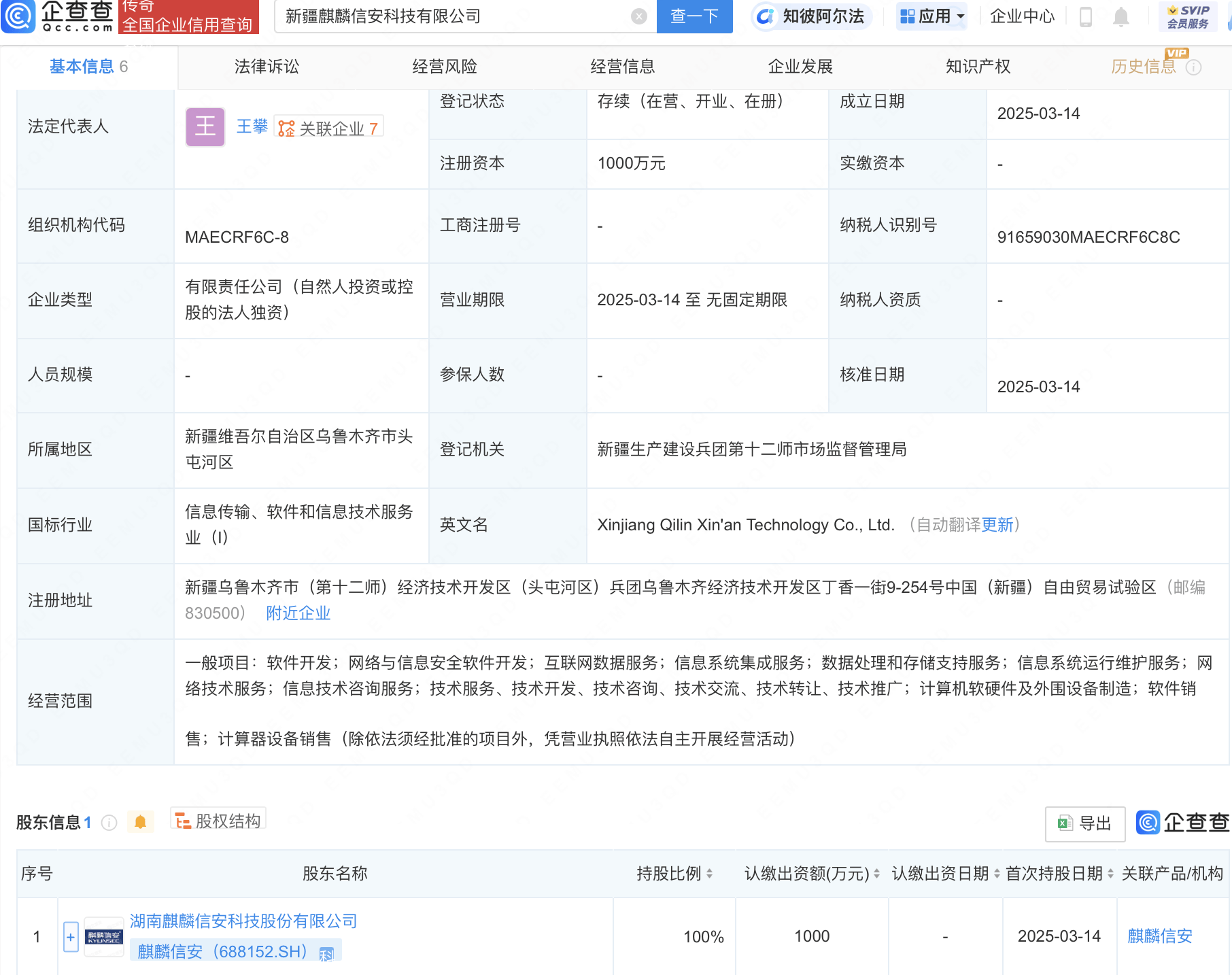Open the mobile app phone icon
This screenshot has height=975, width=1232.
pyautogui.click(x=1086, y=16)
